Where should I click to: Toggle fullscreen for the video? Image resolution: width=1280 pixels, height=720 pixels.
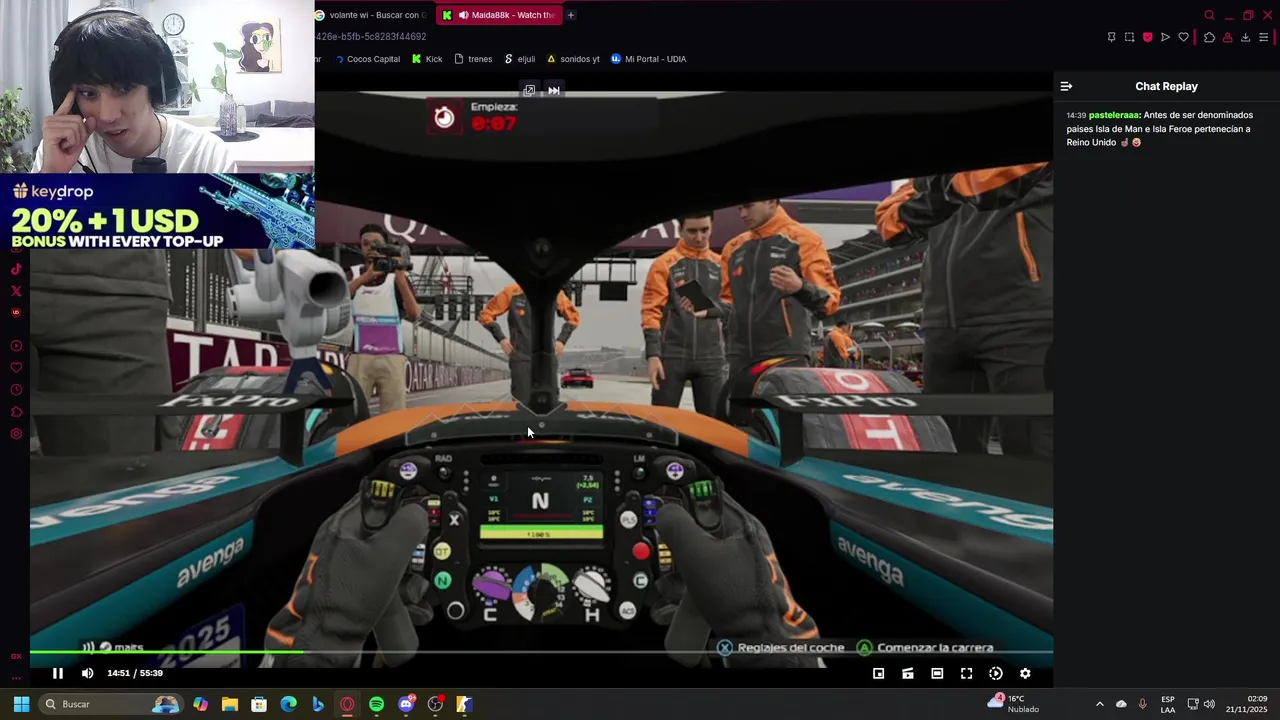966,673
